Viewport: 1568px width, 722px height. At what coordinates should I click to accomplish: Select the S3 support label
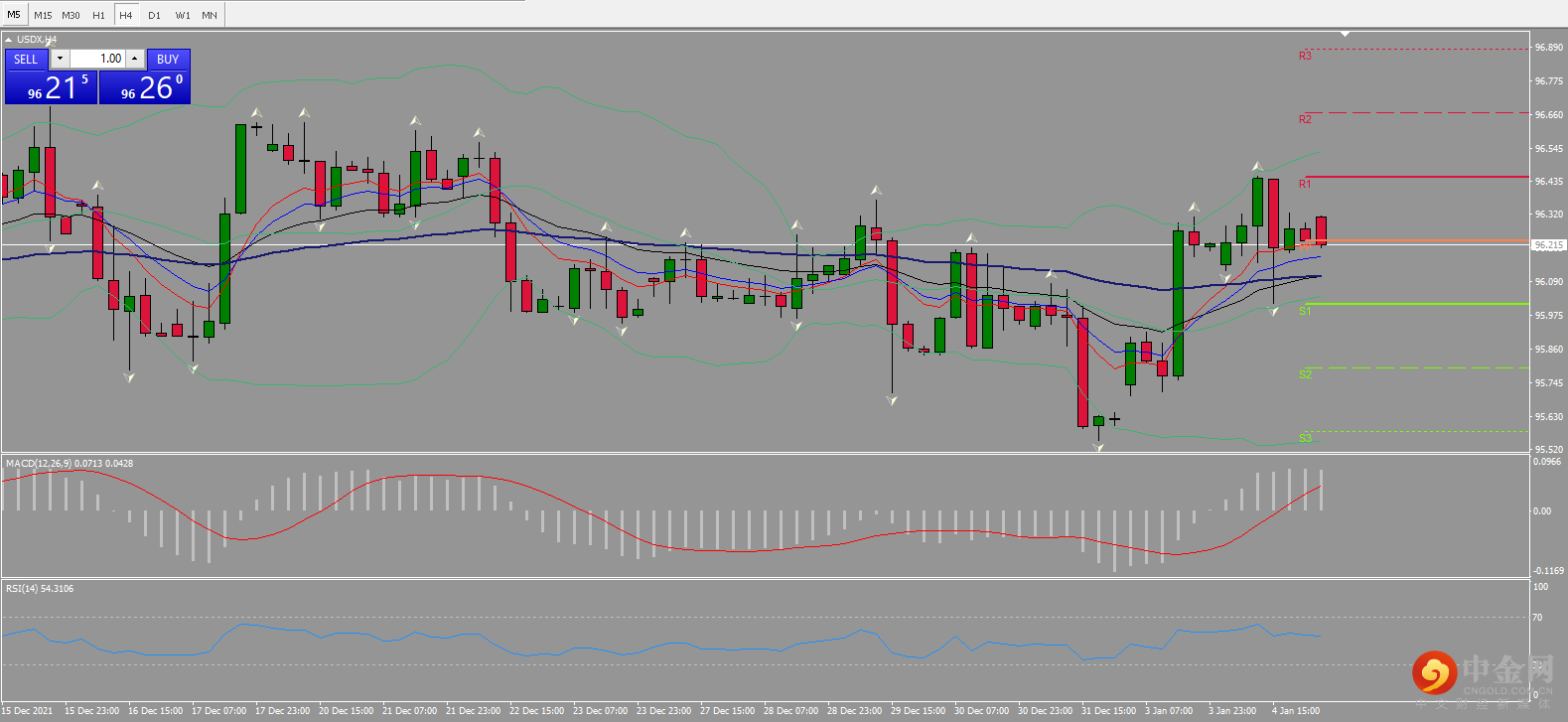click(x=1305, y=438)
